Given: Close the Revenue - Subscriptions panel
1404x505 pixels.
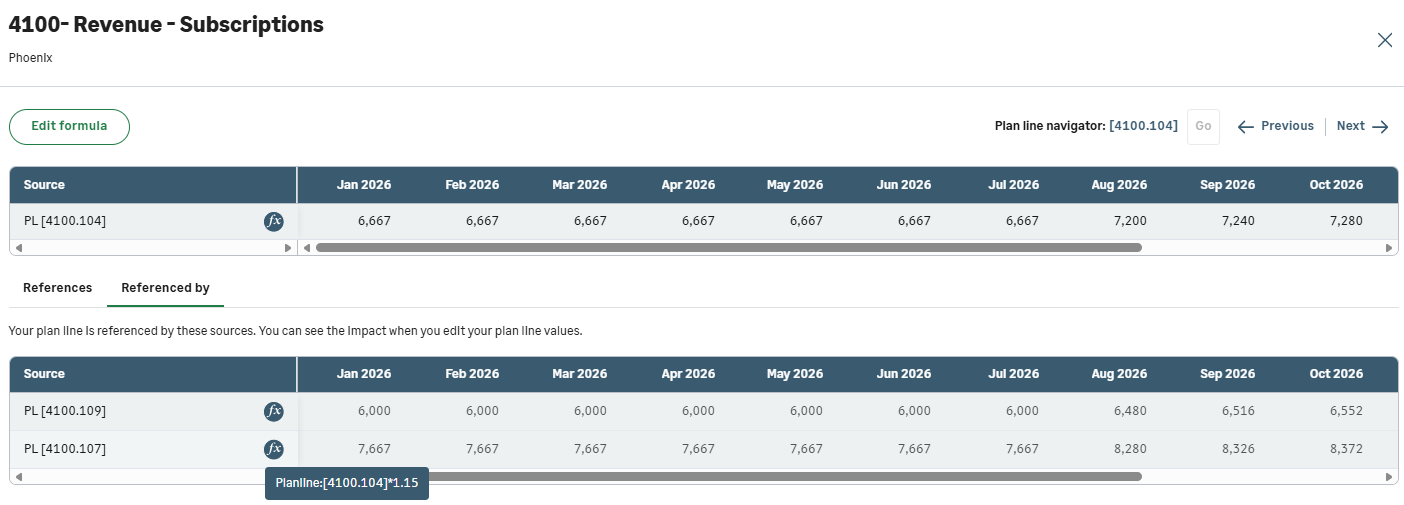Looking at the screenshot, I should point(1384,40).
